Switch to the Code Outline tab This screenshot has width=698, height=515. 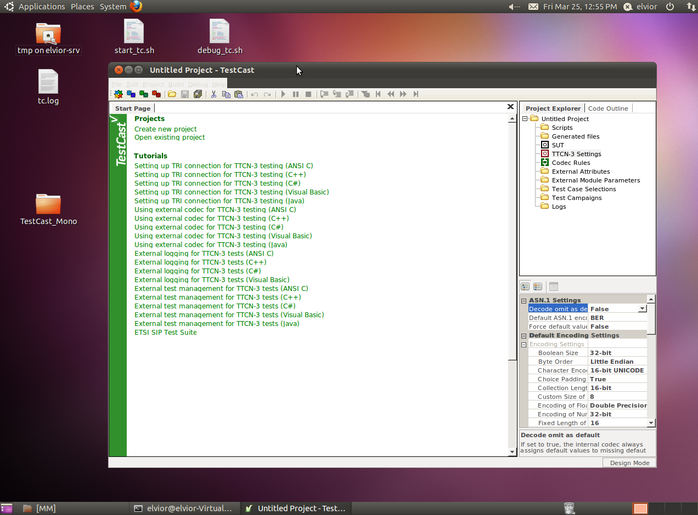coord(608,108)
